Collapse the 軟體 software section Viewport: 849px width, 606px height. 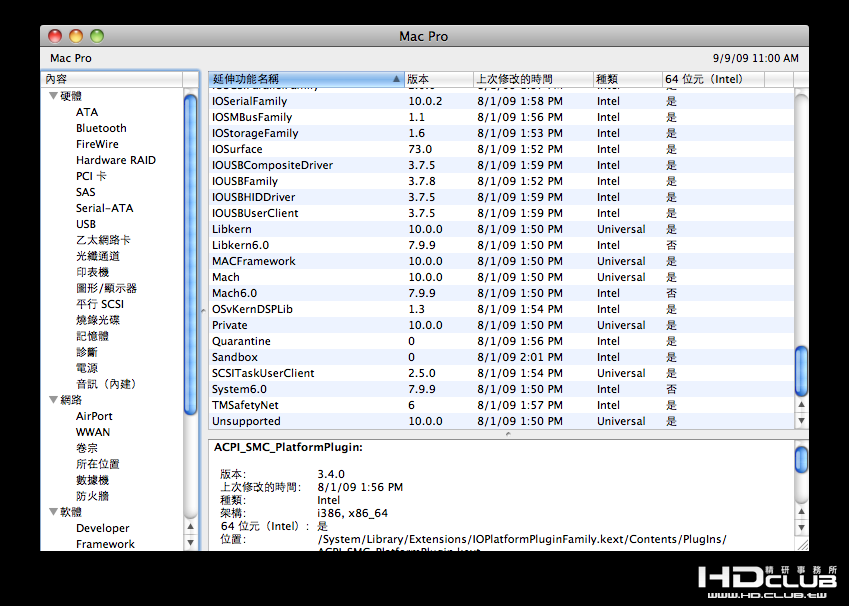53,511
